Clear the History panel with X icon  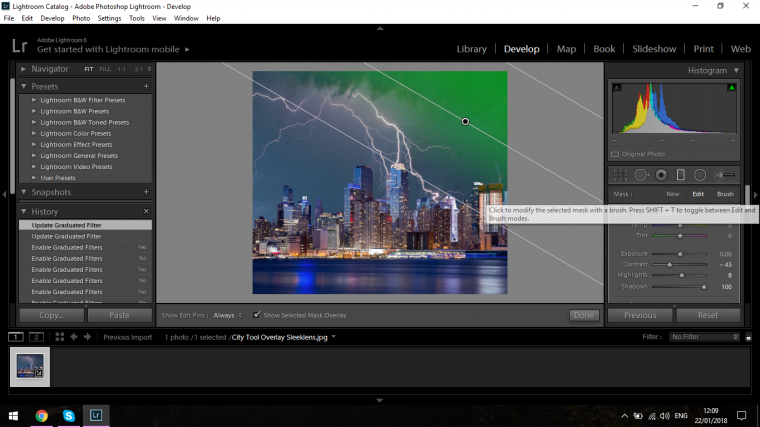pyautogui.click(x=146, y=211)
